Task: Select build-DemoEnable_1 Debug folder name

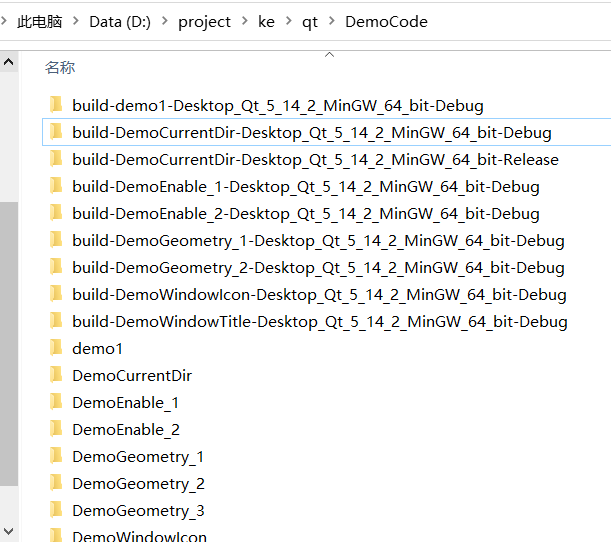Action: point(306,187)
